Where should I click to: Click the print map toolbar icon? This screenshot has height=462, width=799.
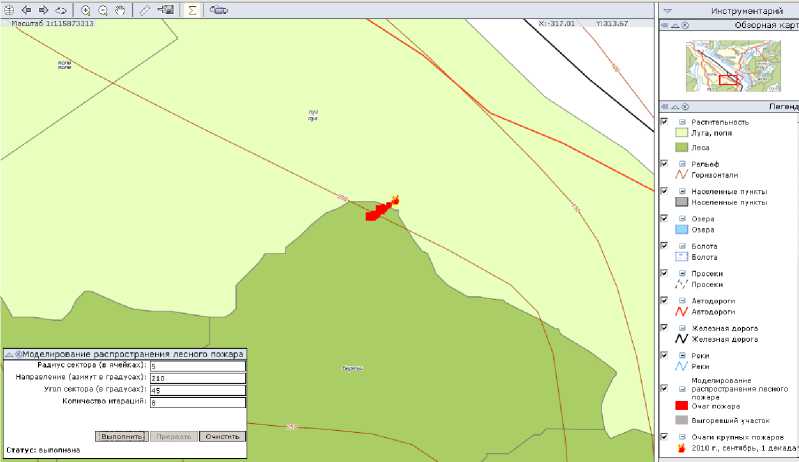pos(219,10)
